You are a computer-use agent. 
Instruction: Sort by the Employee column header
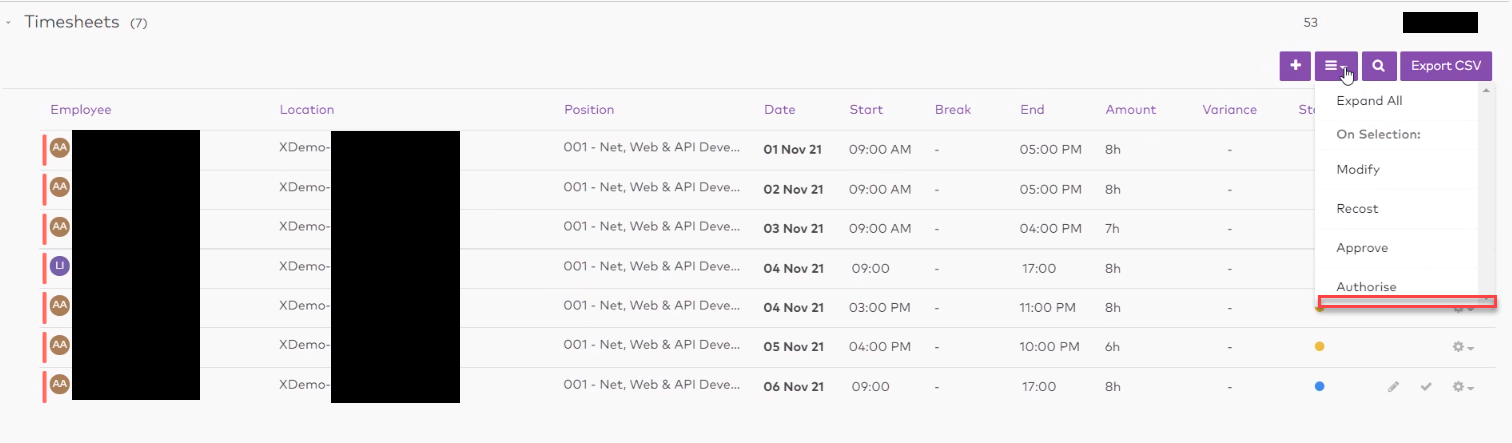coord(81,110)
